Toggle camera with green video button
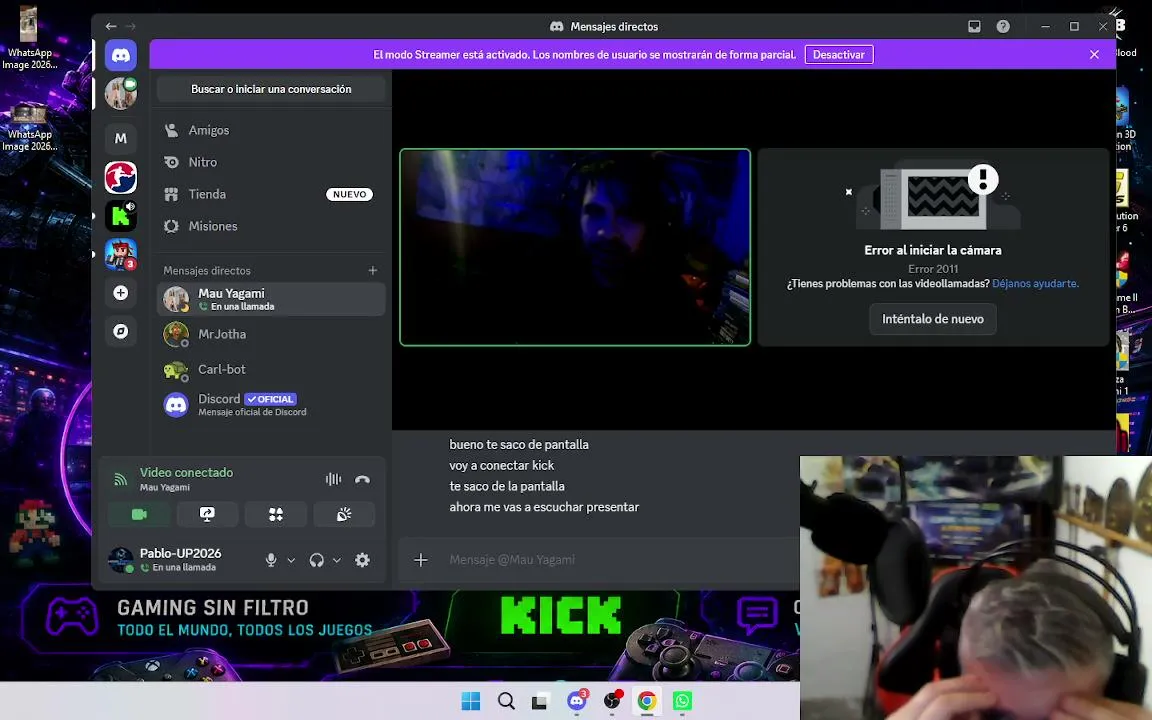The image size is (1152, 720). pos(139,514)
